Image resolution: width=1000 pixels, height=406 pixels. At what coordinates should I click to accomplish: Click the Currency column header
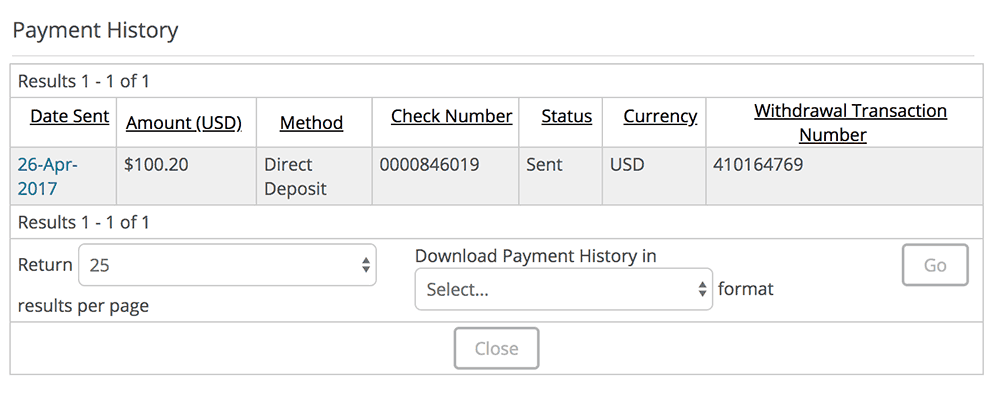pyautogui.click(x=660, y=116)
